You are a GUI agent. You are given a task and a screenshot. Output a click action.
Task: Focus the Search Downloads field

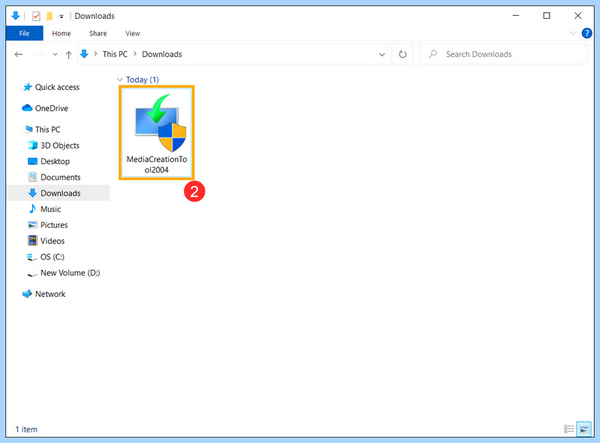pos(503,54)
